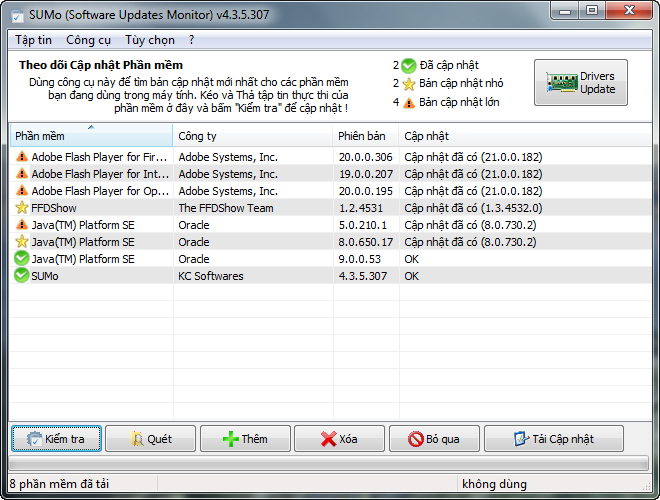Click the progress bar above status bar
Viewport: 660px width, 500px height.
coord(329,463)
